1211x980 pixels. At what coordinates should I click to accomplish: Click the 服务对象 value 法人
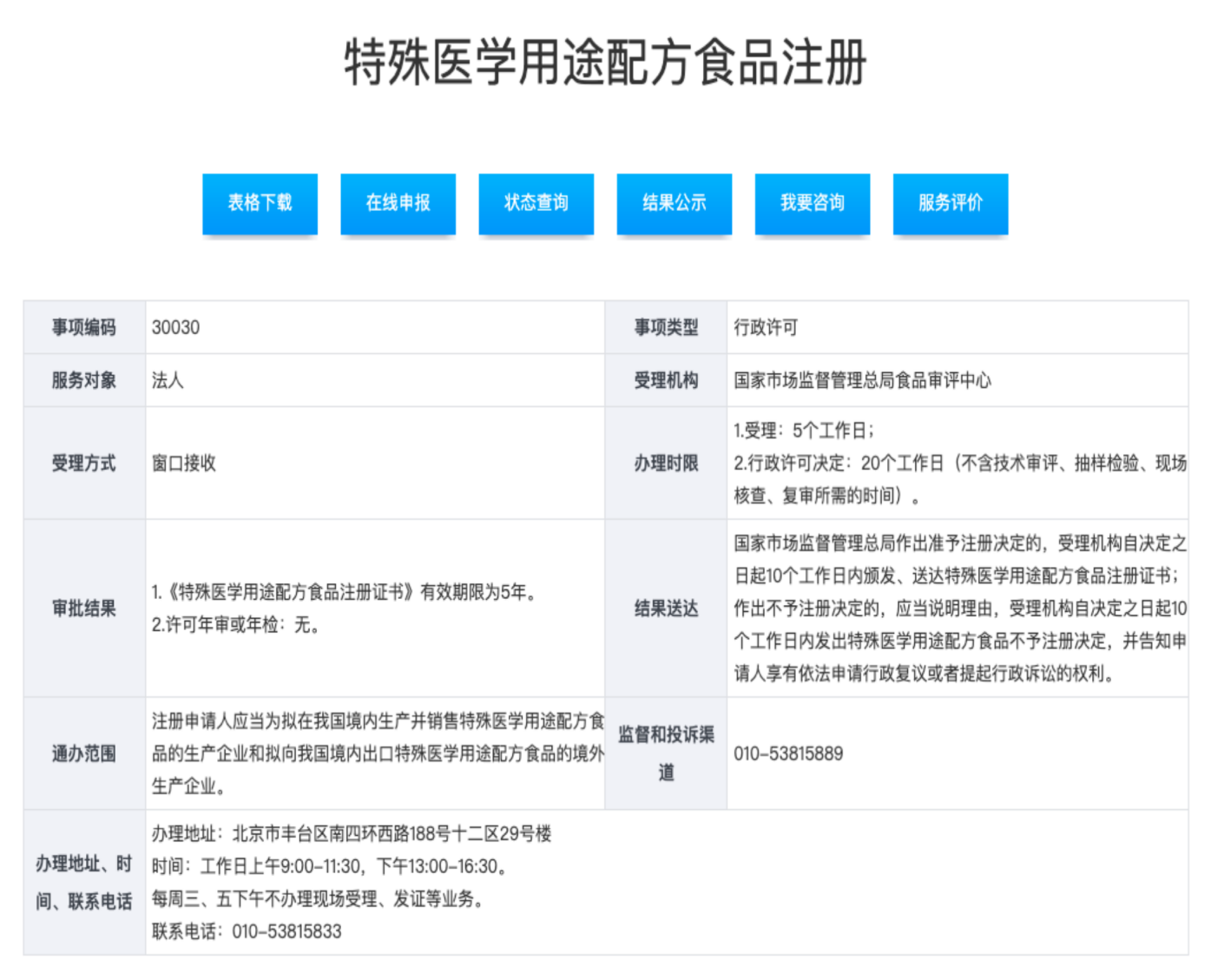pyautogui.click(x=168, y=380)
